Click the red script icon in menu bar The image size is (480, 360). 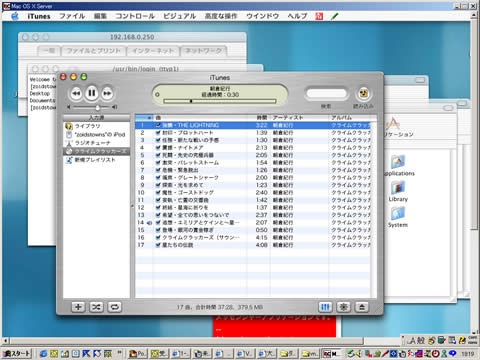tap(319, 16)
